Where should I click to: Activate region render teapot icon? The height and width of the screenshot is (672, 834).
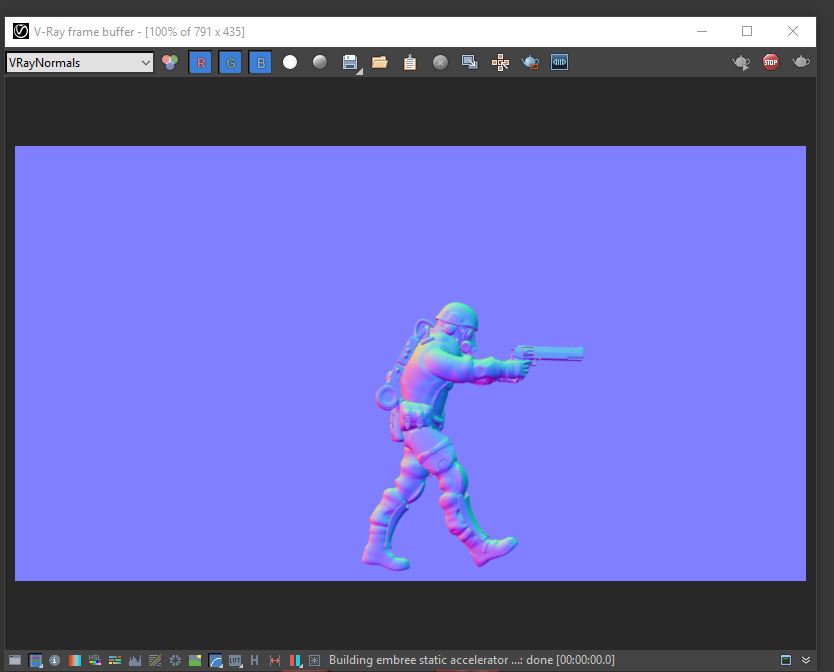pos(530,62)
